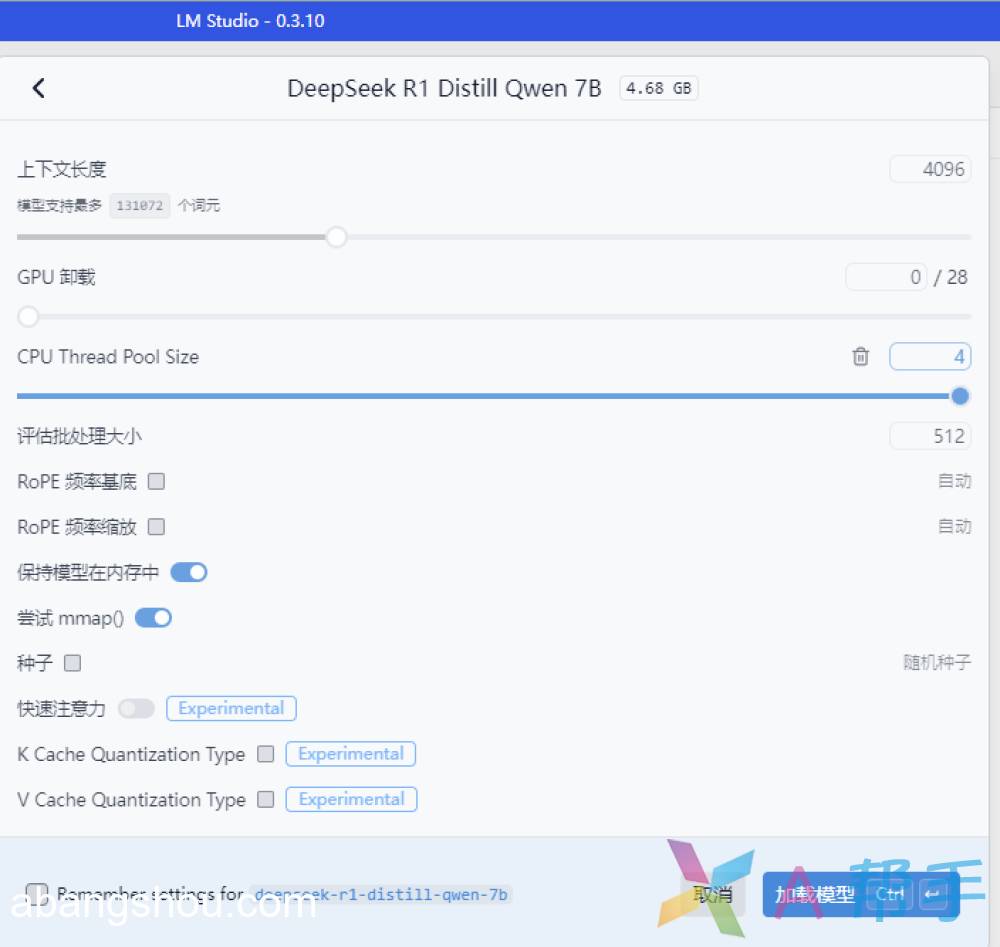Screen dimensions: 1000x947
Task: Click the trash icon beside CPU Thread Pool Size
Action: pyautogui.click(x=860, y=357)
